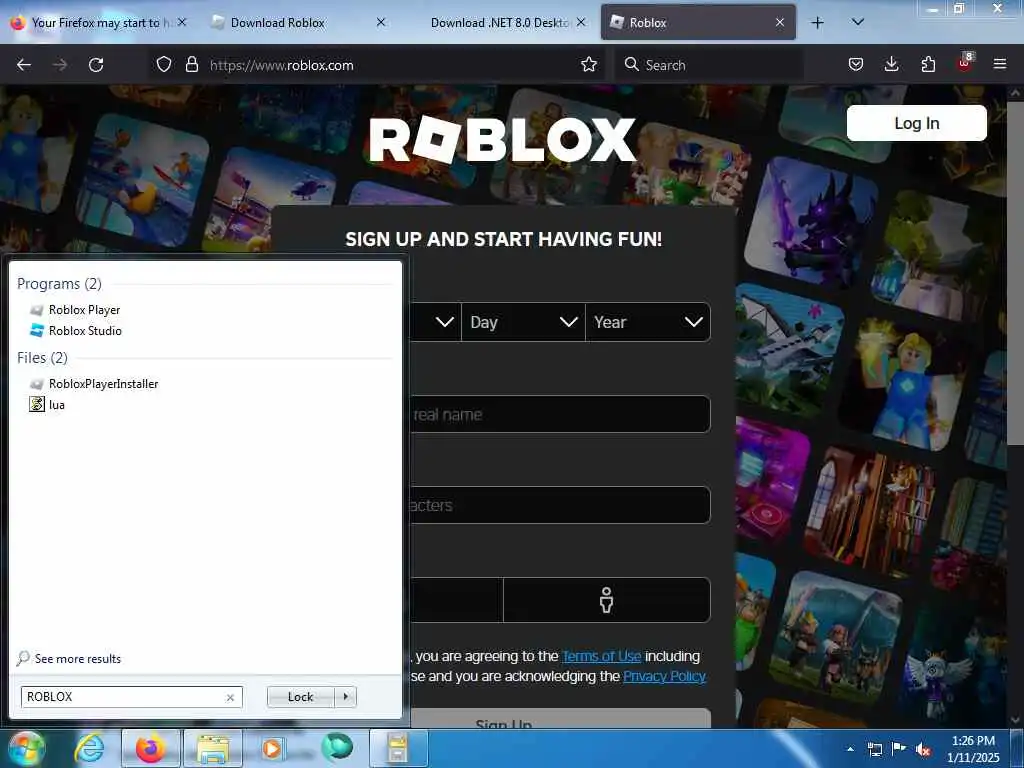The image size is (1024, 768).
Task: Click the Lock button
Action: (x=300, y=697)
